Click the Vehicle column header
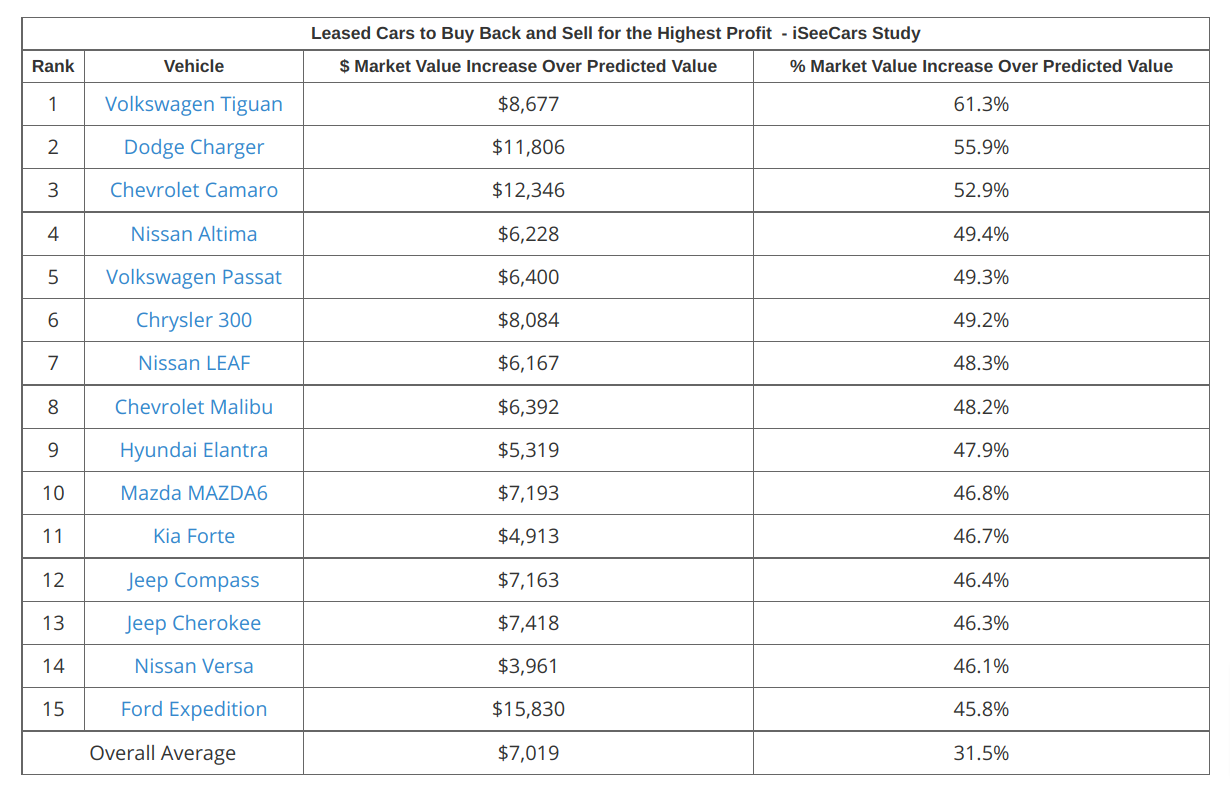The image size is (1230, 798). tap(194, 66)
